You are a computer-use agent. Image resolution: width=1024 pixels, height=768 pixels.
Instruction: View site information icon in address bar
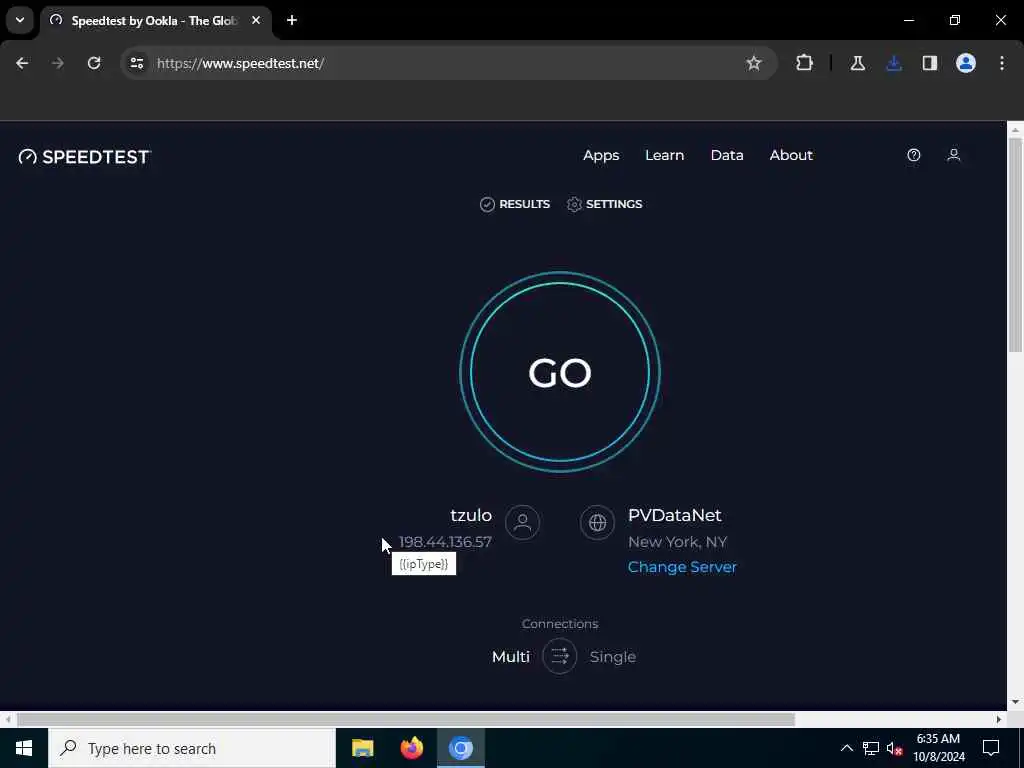click(136, 63)
